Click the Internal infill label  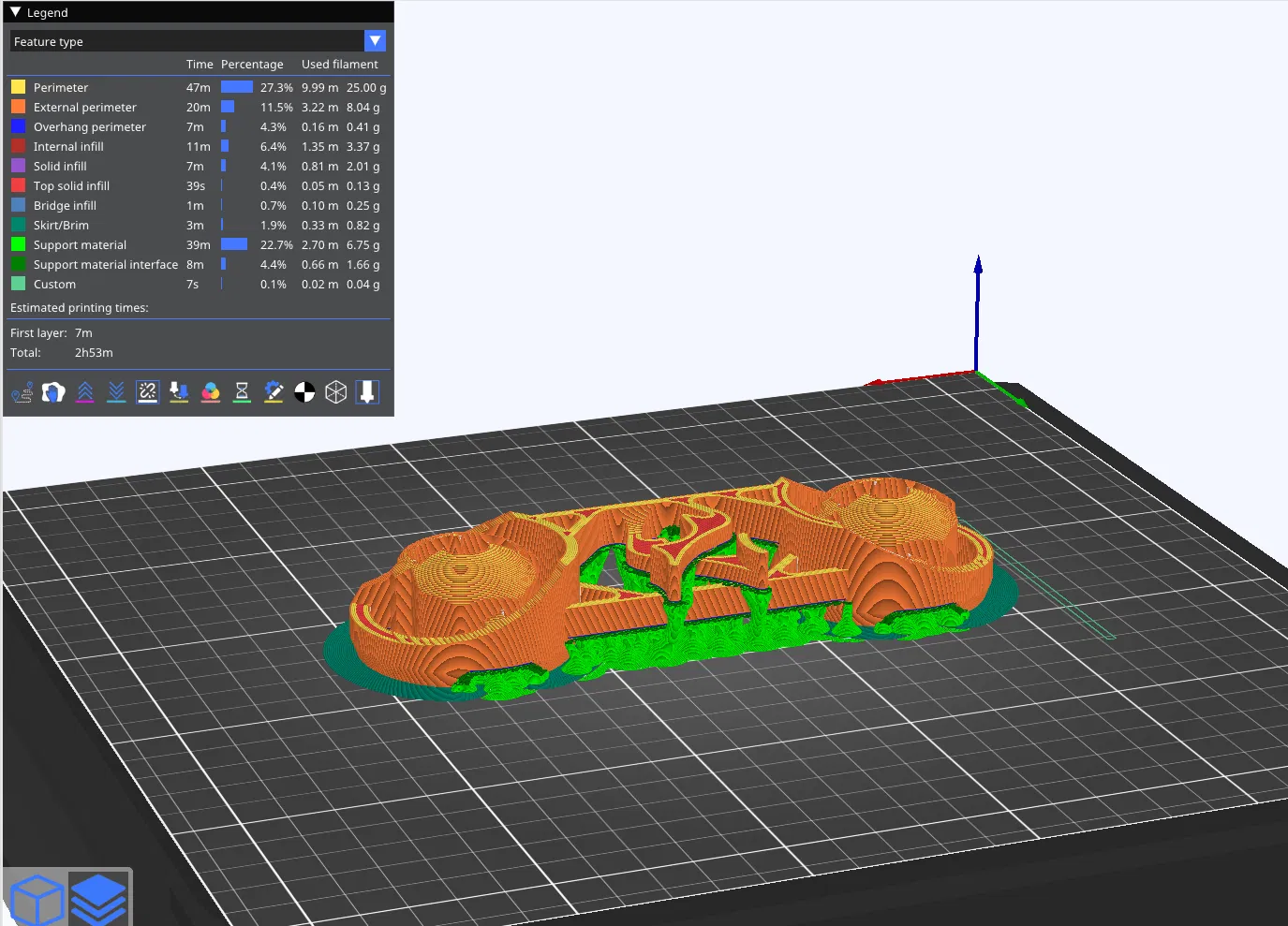(x=68, y=147)
